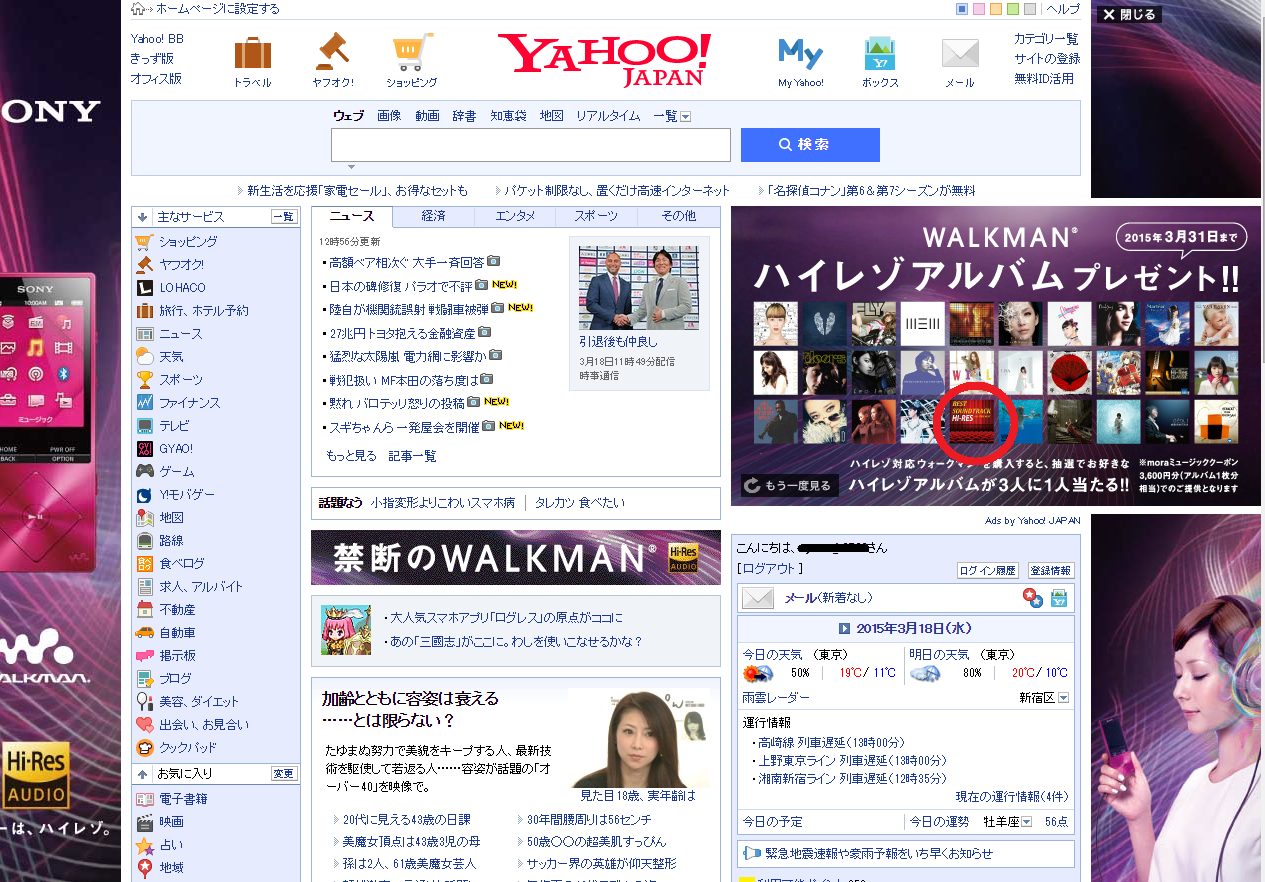Click the ファイナンス chart icon in sidebar

144,403
